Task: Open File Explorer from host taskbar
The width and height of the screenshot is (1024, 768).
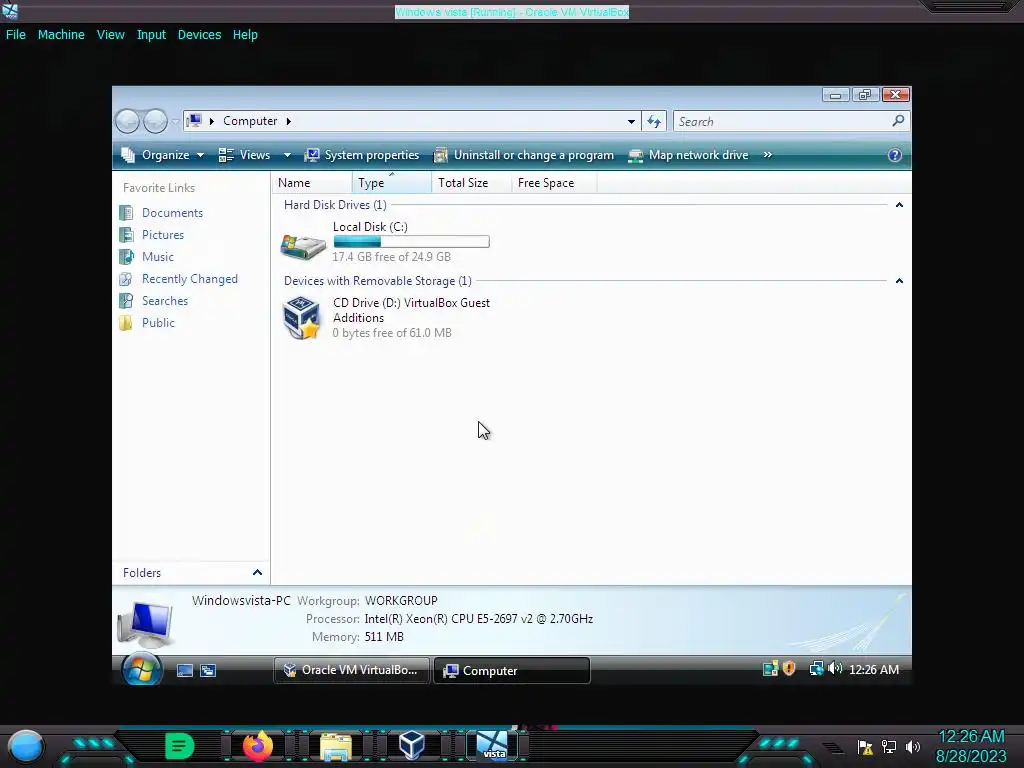Action: pos(336,746)
